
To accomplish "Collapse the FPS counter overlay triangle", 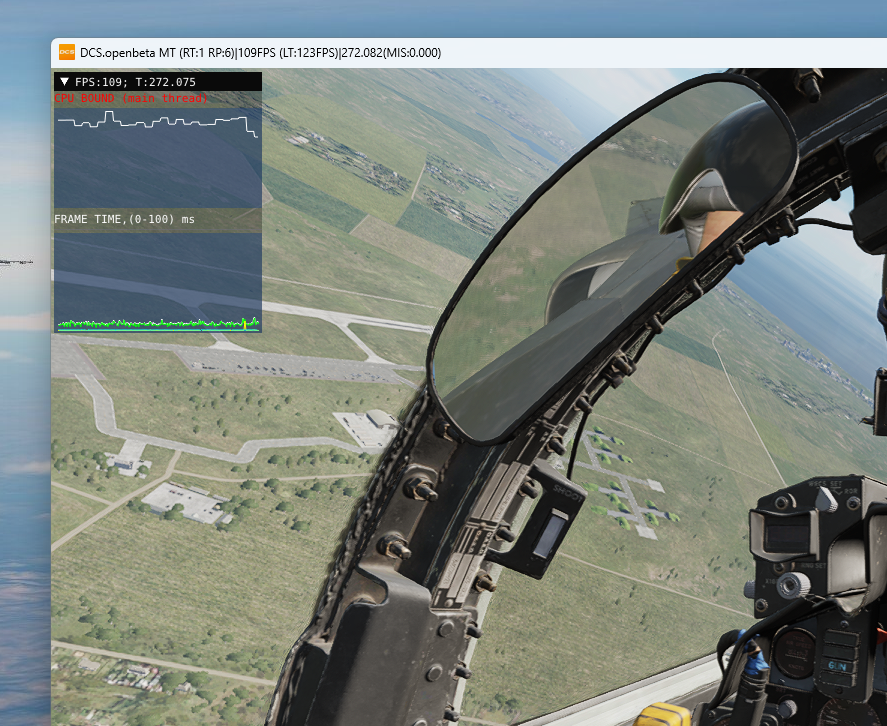I will click(64, 81).
